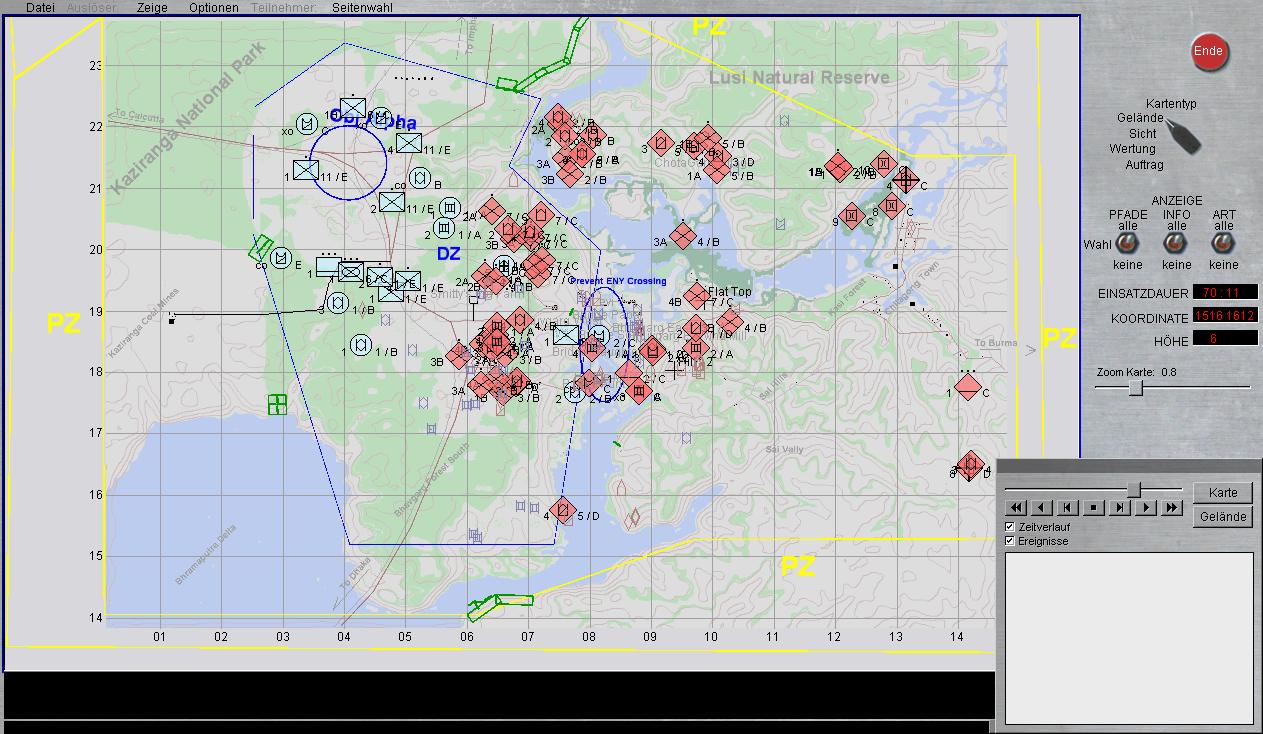Click the Karte button
The width and height of the screenshot is (1263, 734).
click(x=1223, y=492)
